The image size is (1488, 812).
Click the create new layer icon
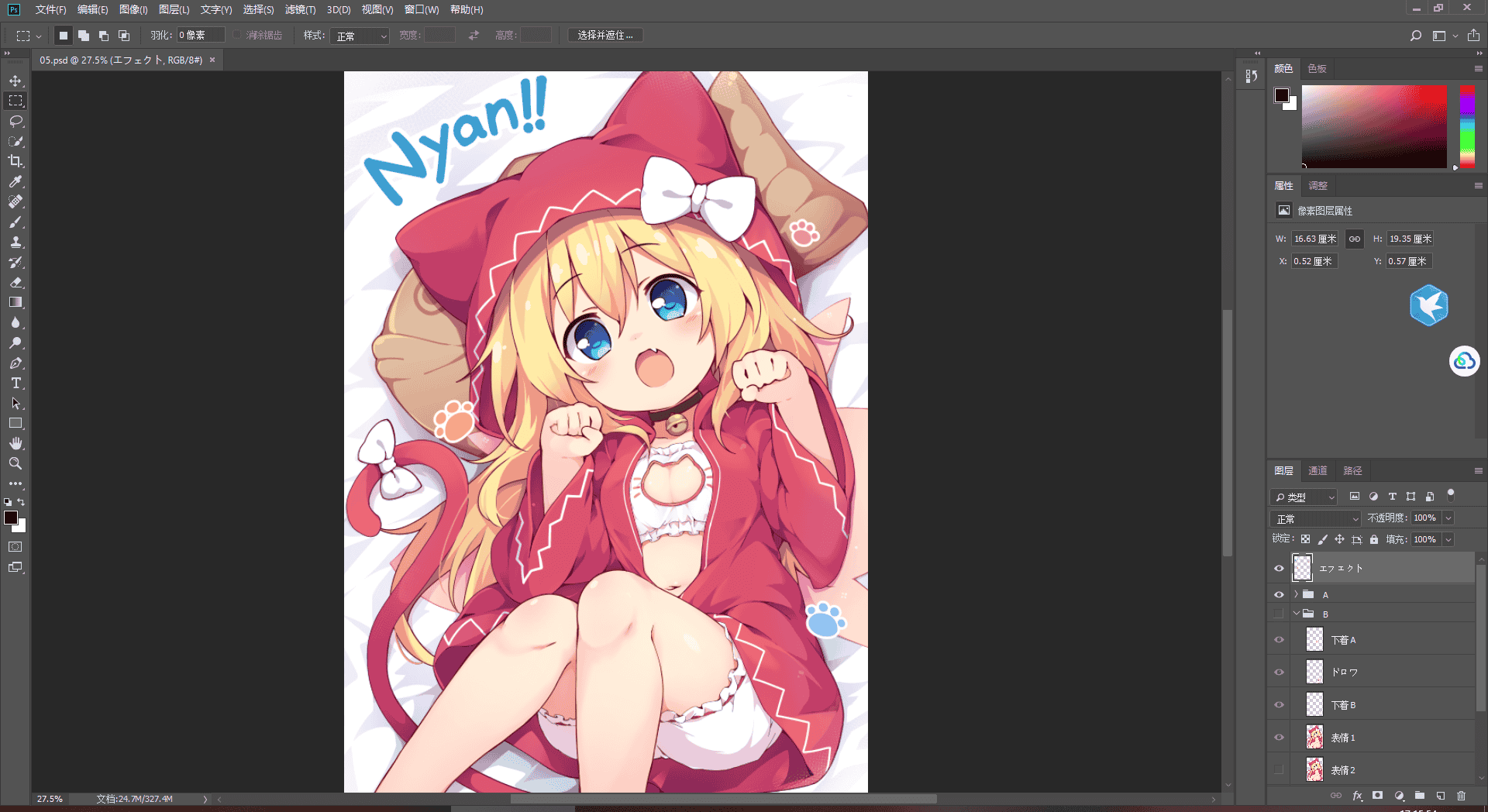[1440, 796]
